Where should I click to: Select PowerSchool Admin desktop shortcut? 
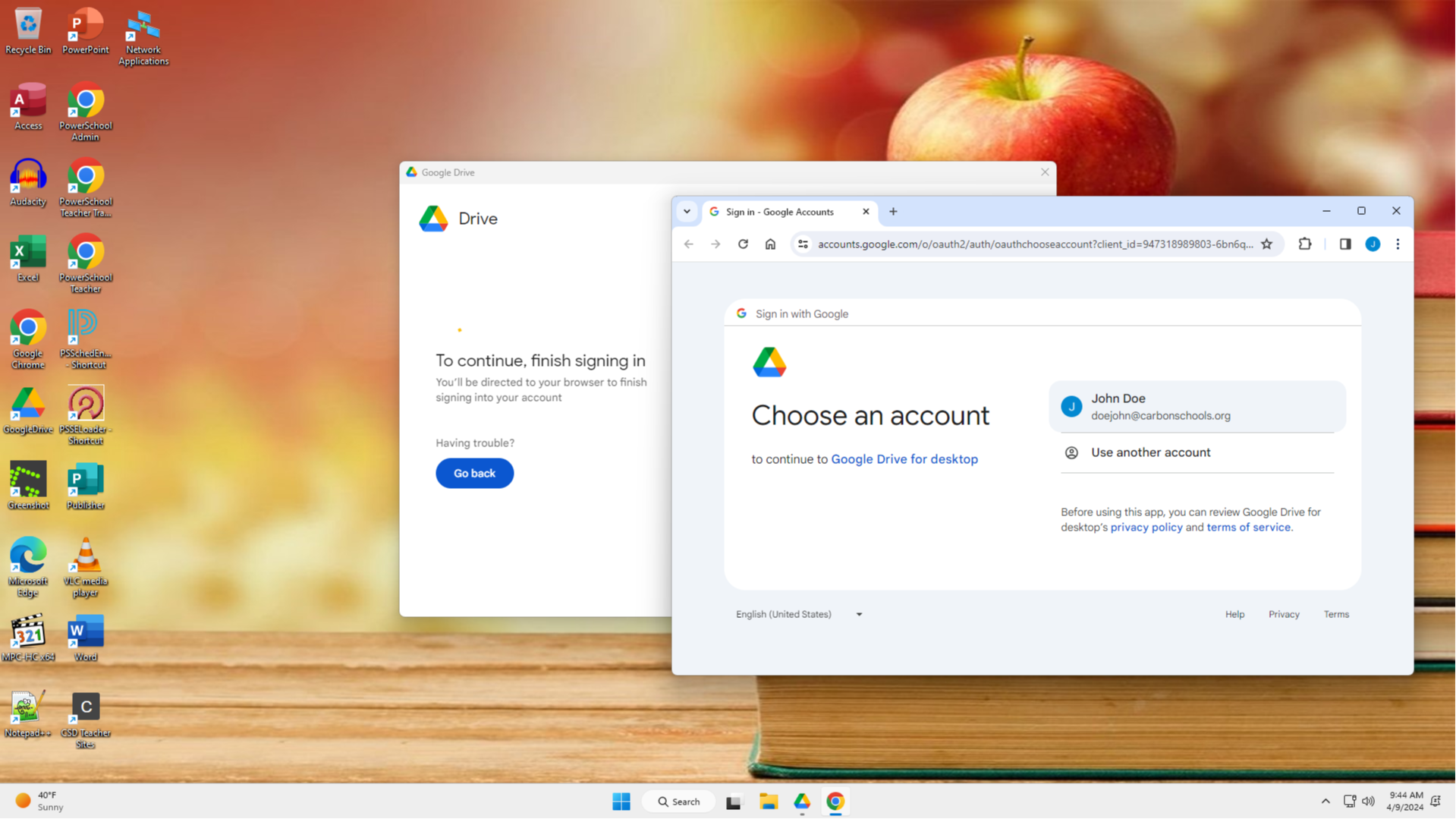coord(85,113)
